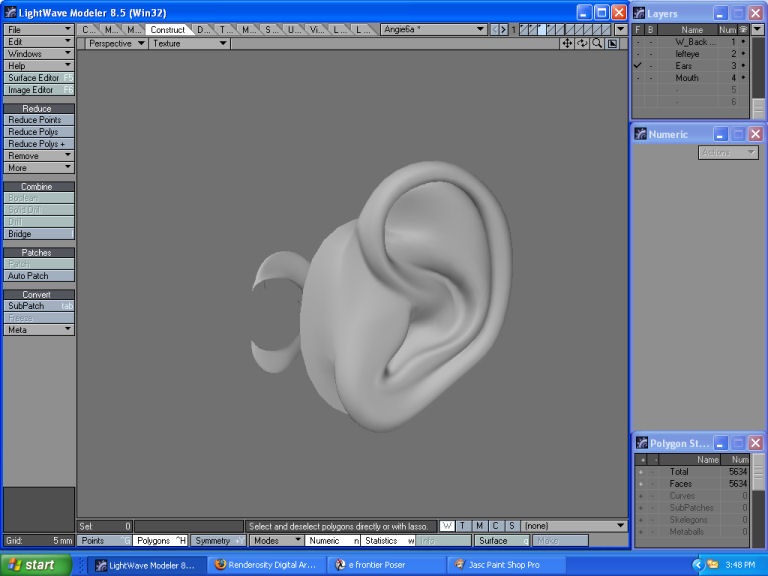The height and width of the screenshot is (576, 768).
Task: Click the viewport rotate icon
Action: [582, 44]
